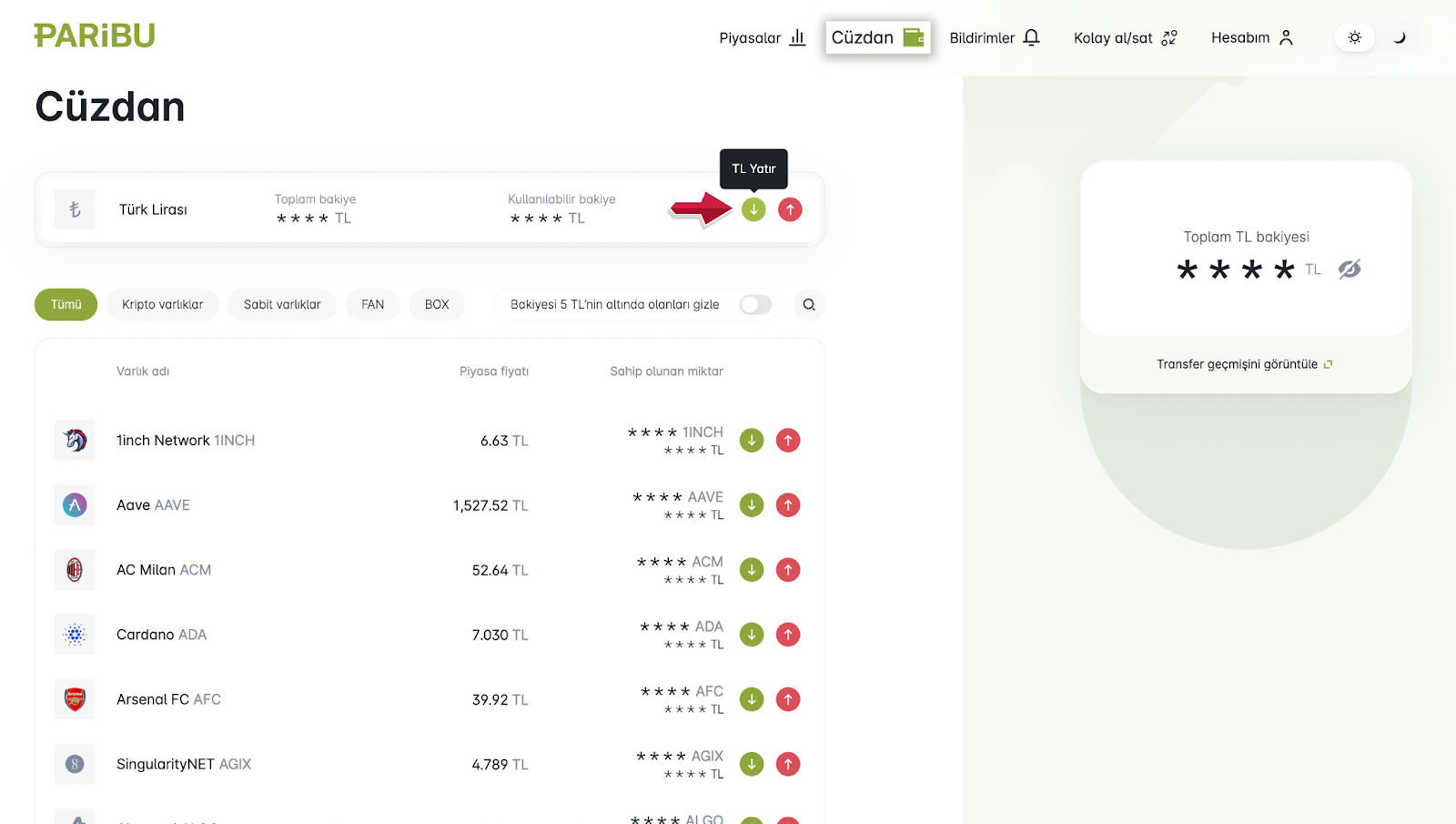The height and width of the screenshot is (824, 1456).
Task: Withdraw 1inch Network 1INCH
Action: [788, 441]
